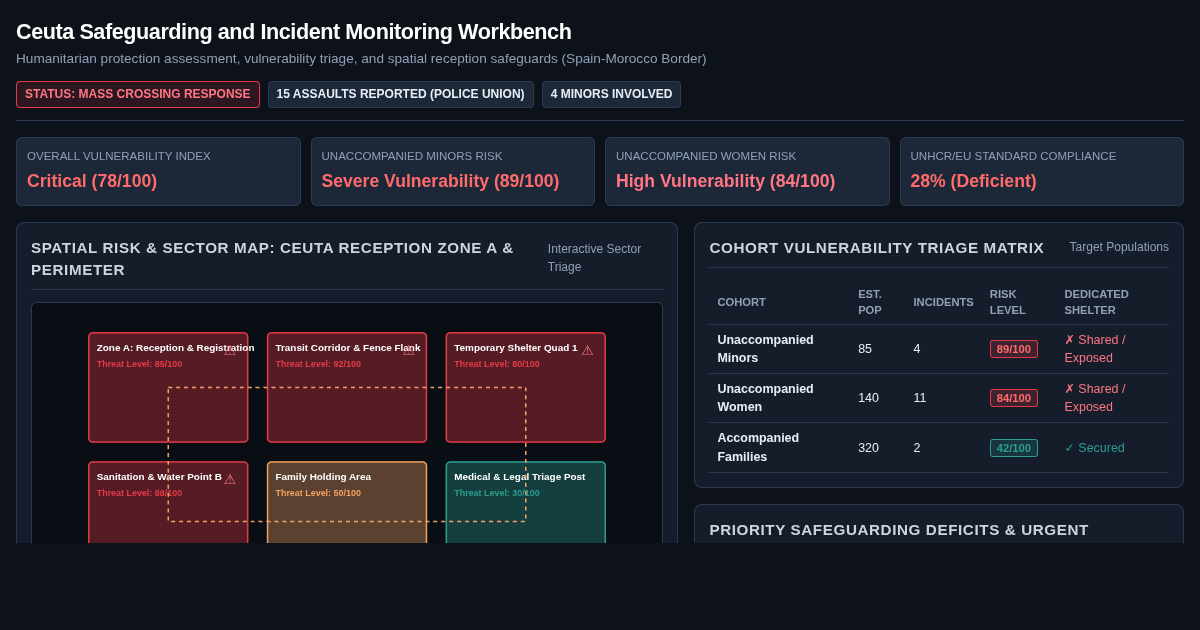The width and height of the screenshot is (1200, 630).
Task: Select the Accompanied Families cohort row name
Action: tap(758, 447)
